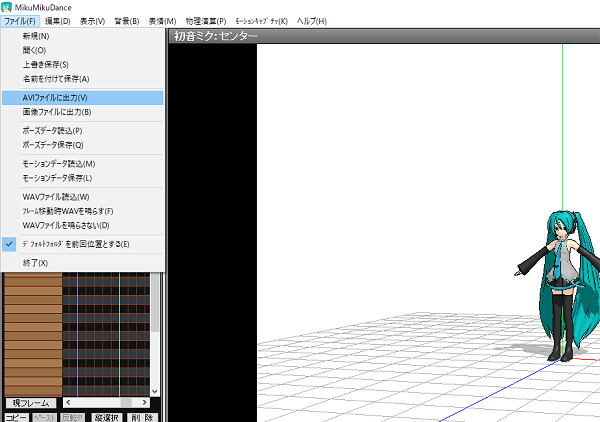Click the 現フレーム button
600x422 pixels.
(31, 403)
